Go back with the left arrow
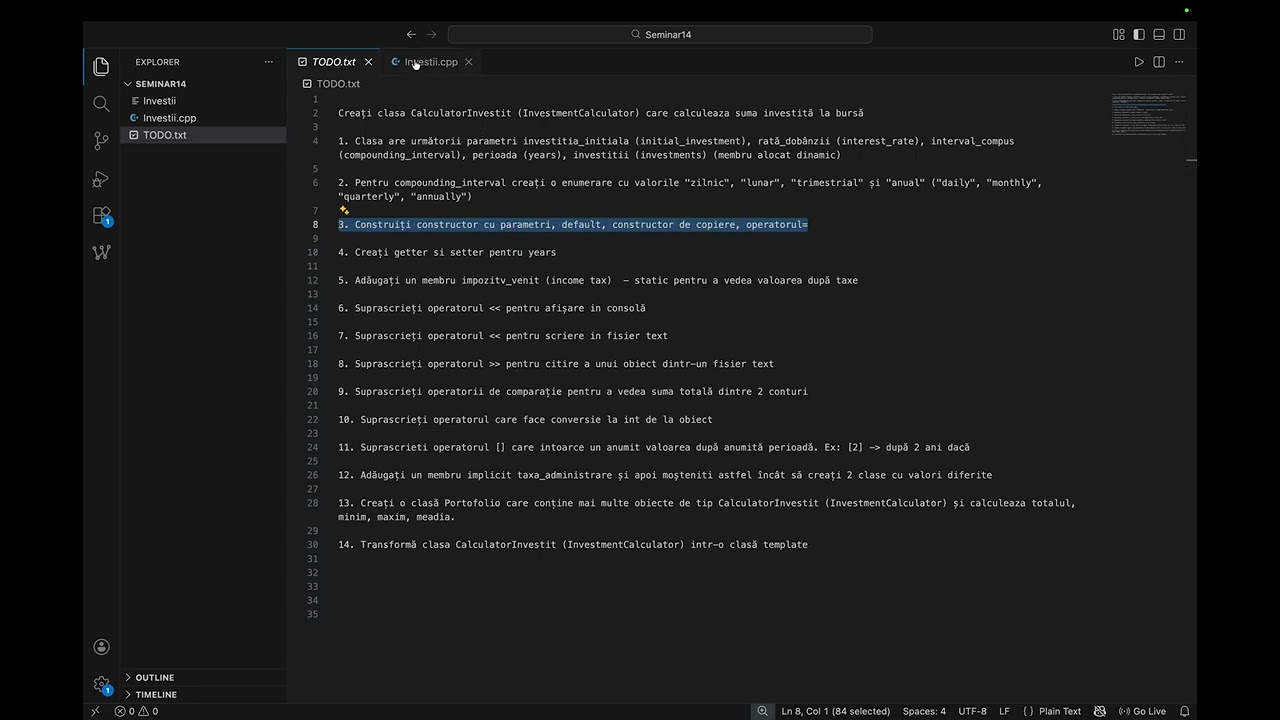1280x720 pixels. point(411,34)
